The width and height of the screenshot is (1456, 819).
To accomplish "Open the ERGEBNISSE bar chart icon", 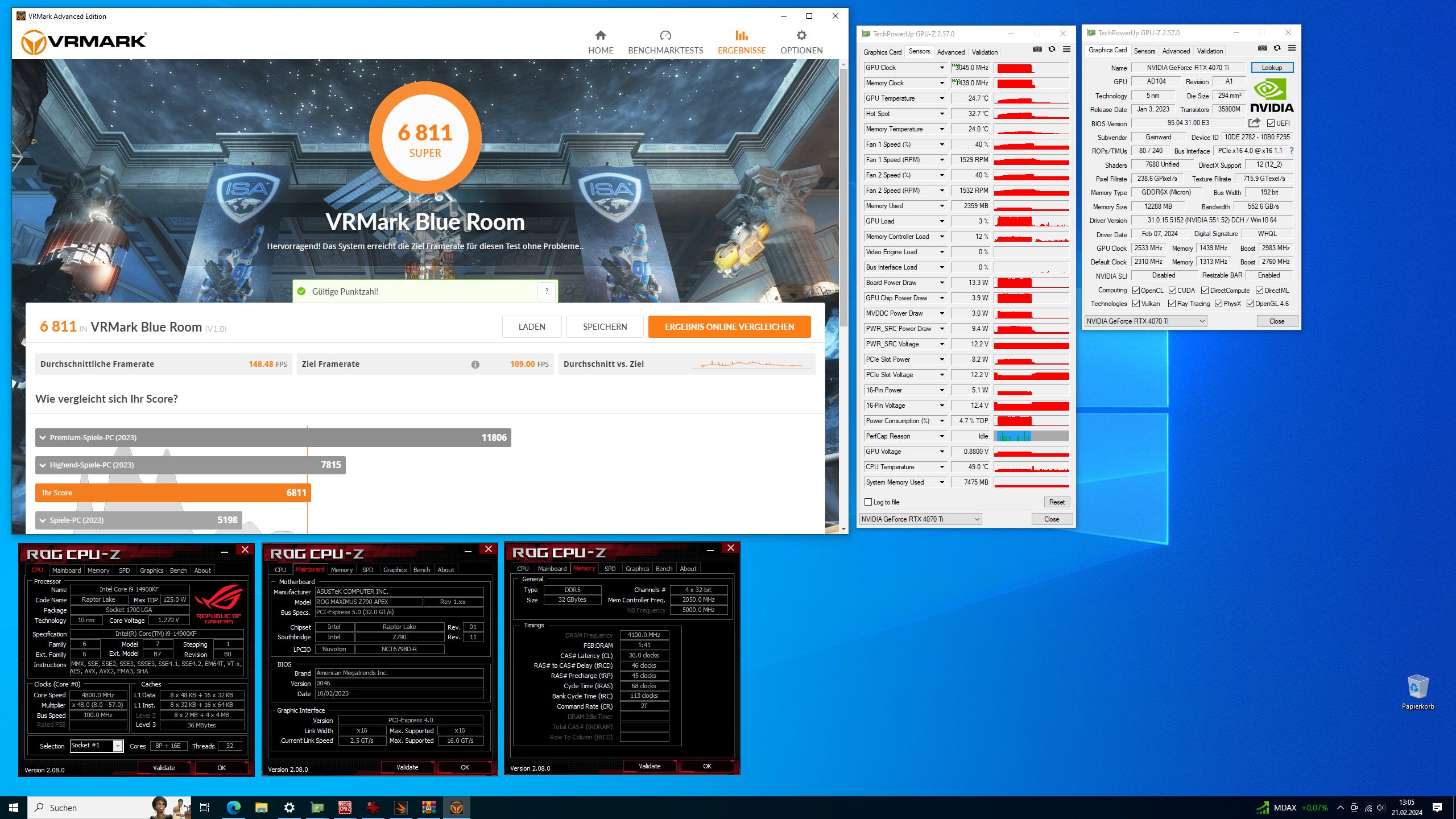I will tap(742, 35).
